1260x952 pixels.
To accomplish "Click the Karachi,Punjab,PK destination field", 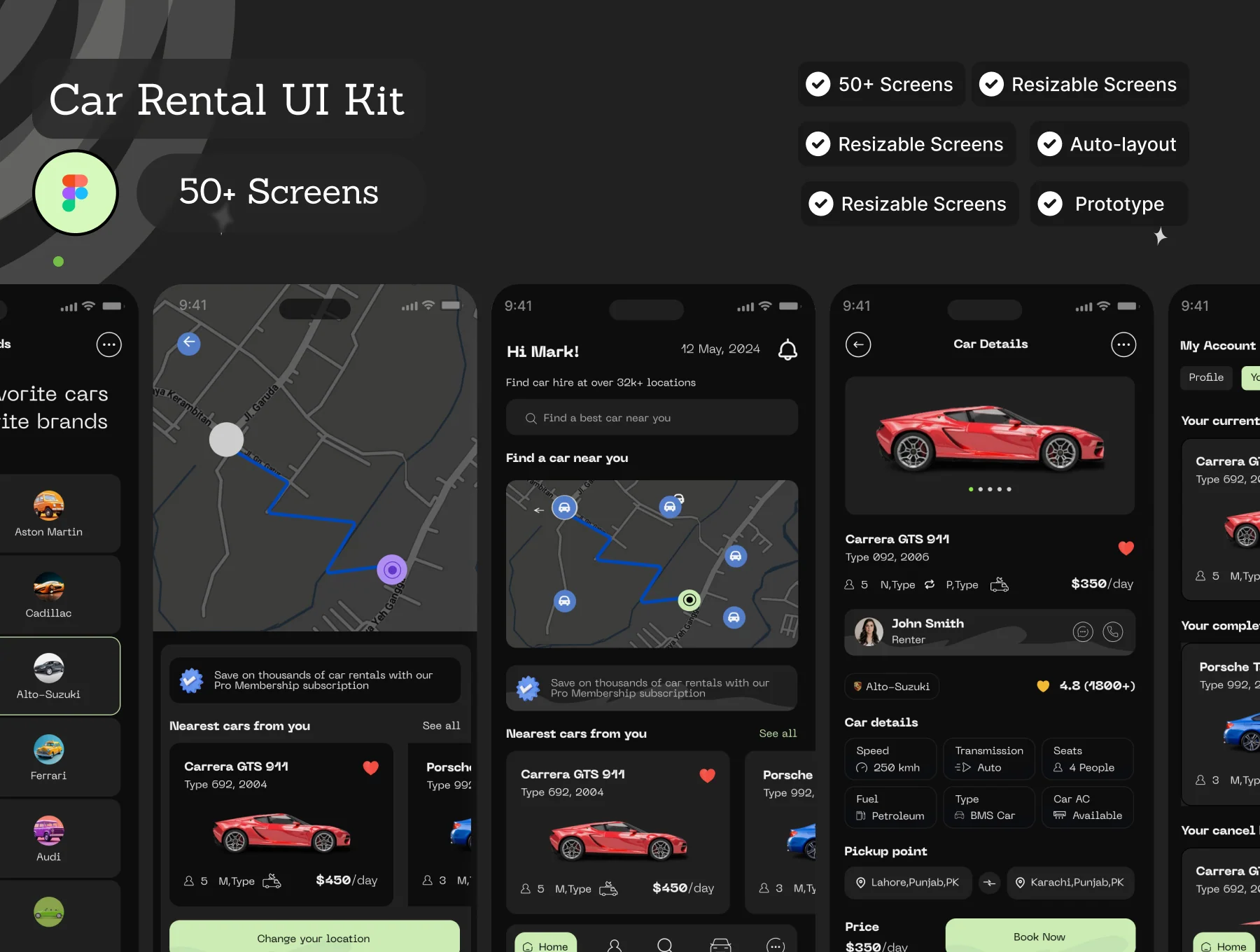I will (x=1070, y=883).
